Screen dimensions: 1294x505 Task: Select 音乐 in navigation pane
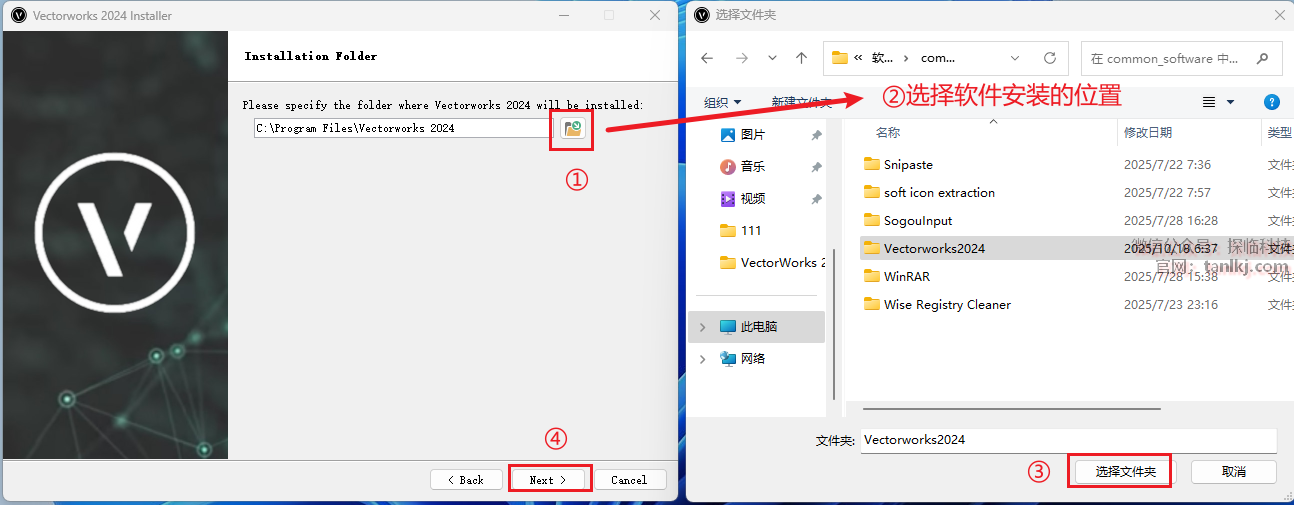click(753, 166)
